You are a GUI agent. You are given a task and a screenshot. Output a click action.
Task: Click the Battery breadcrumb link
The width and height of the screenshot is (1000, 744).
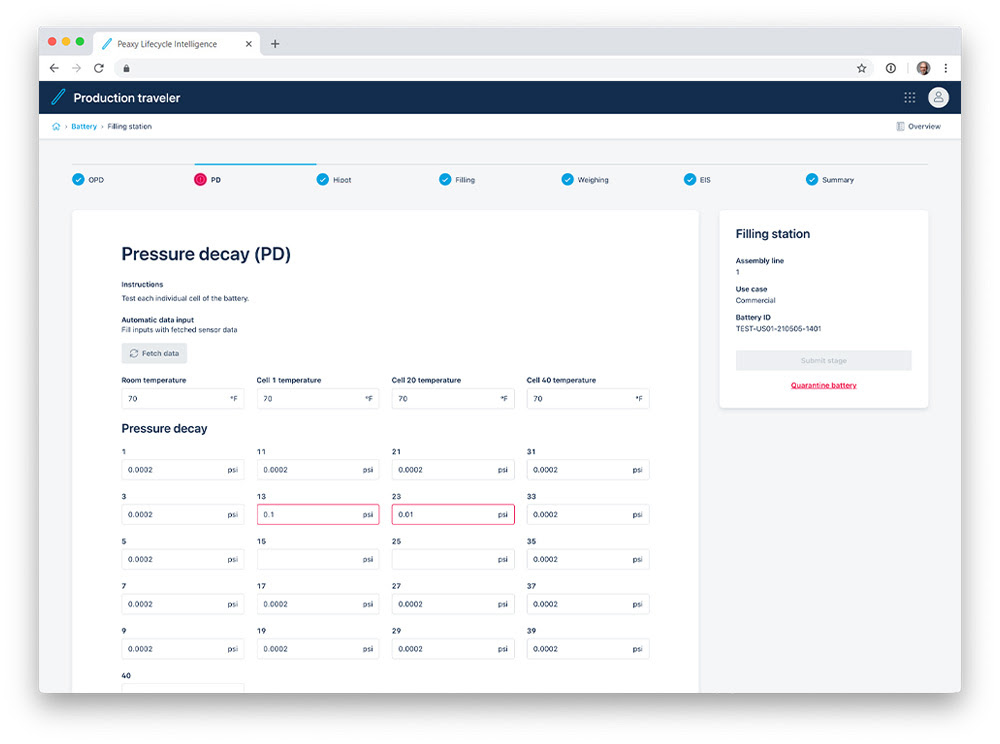click(x=84, y=127)
